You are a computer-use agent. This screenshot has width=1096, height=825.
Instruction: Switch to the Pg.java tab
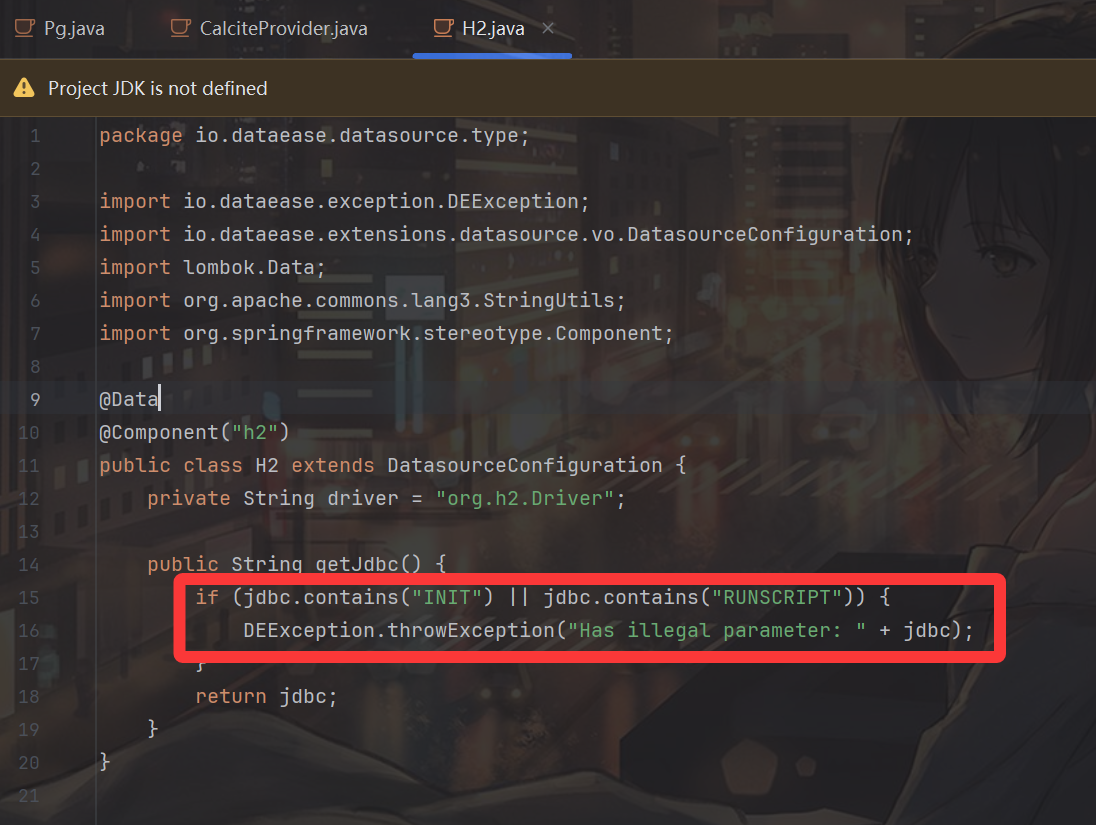pos(74,28)
